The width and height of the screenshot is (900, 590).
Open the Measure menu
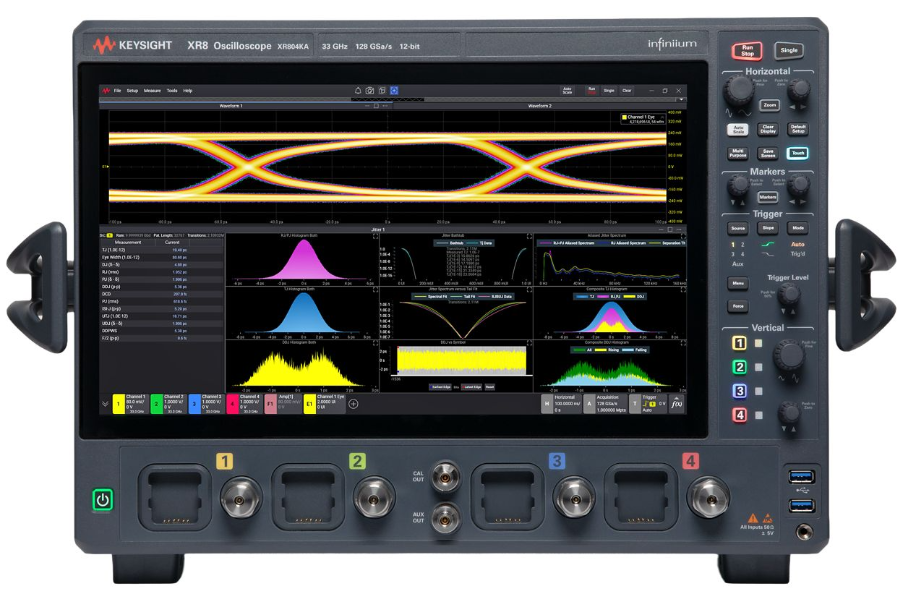click(152, 91)
